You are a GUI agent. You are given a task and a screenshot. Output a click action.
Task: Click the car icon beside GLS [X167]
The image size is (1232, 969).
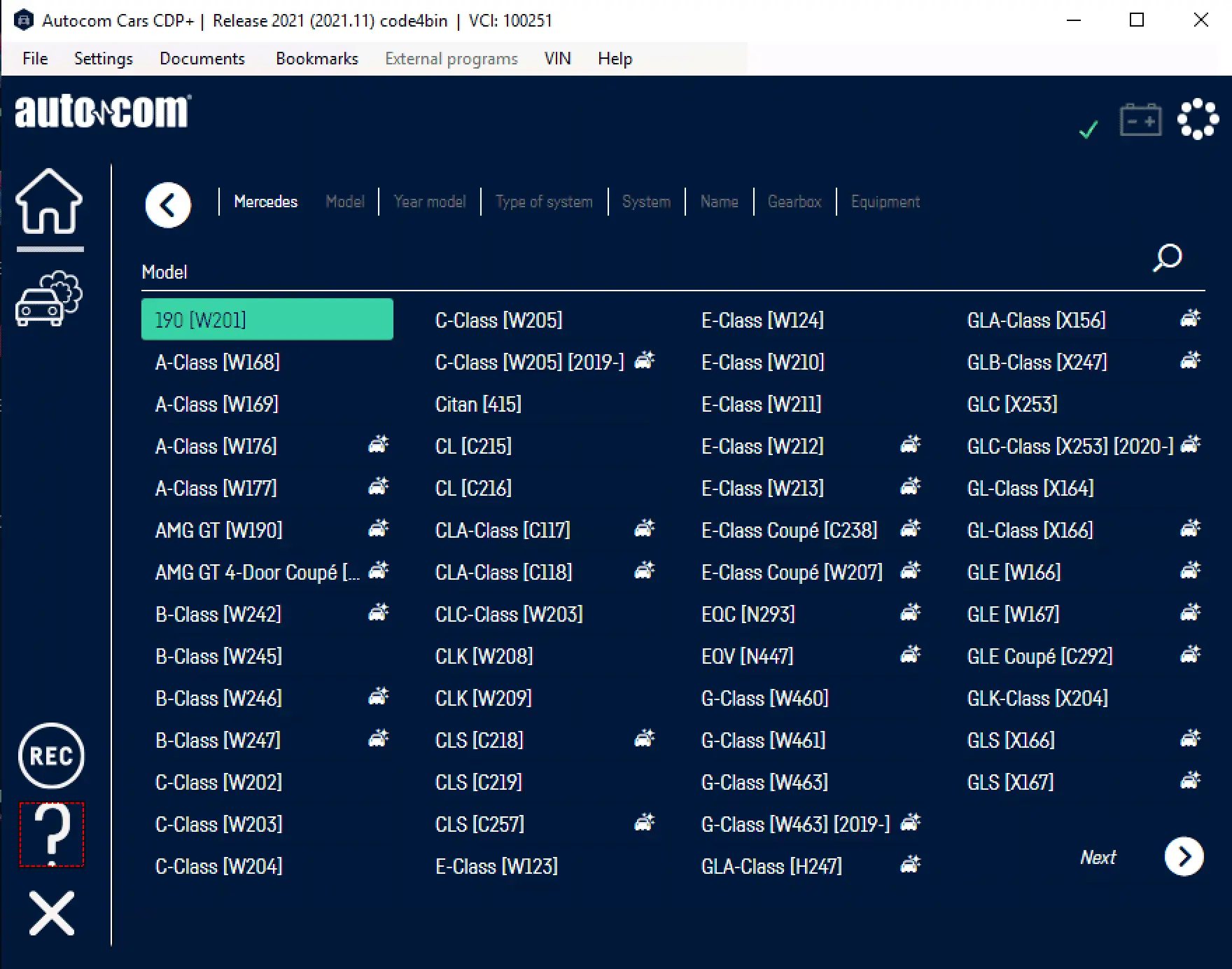pyautogui.click(x=1191, y=781)
